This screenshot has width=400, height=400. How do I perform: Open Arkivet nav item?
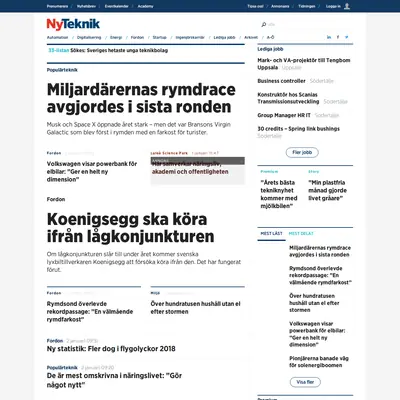251,37
